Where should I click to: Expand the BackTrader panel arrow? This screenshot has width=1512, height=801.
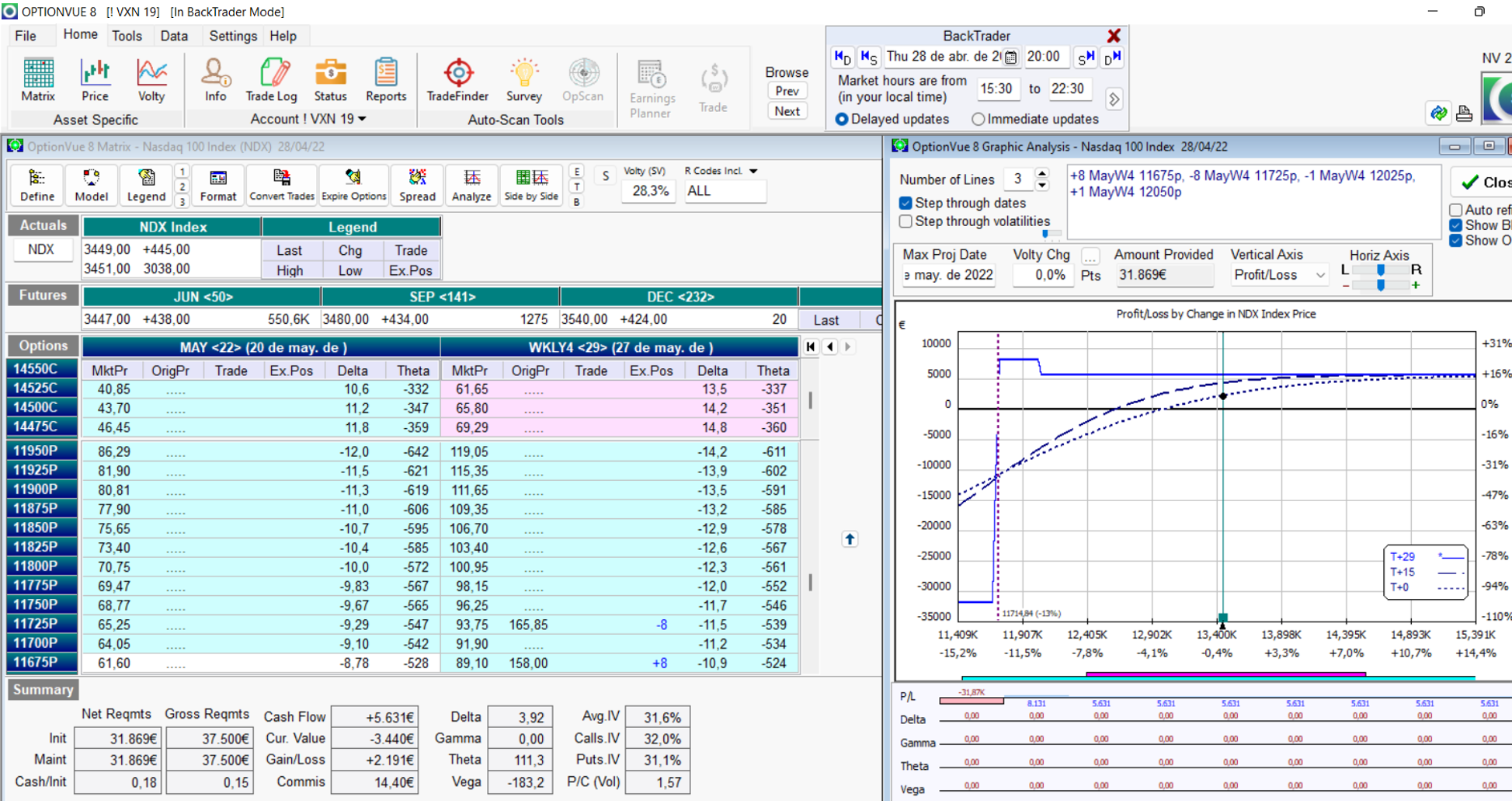(x=1114, y=99)
